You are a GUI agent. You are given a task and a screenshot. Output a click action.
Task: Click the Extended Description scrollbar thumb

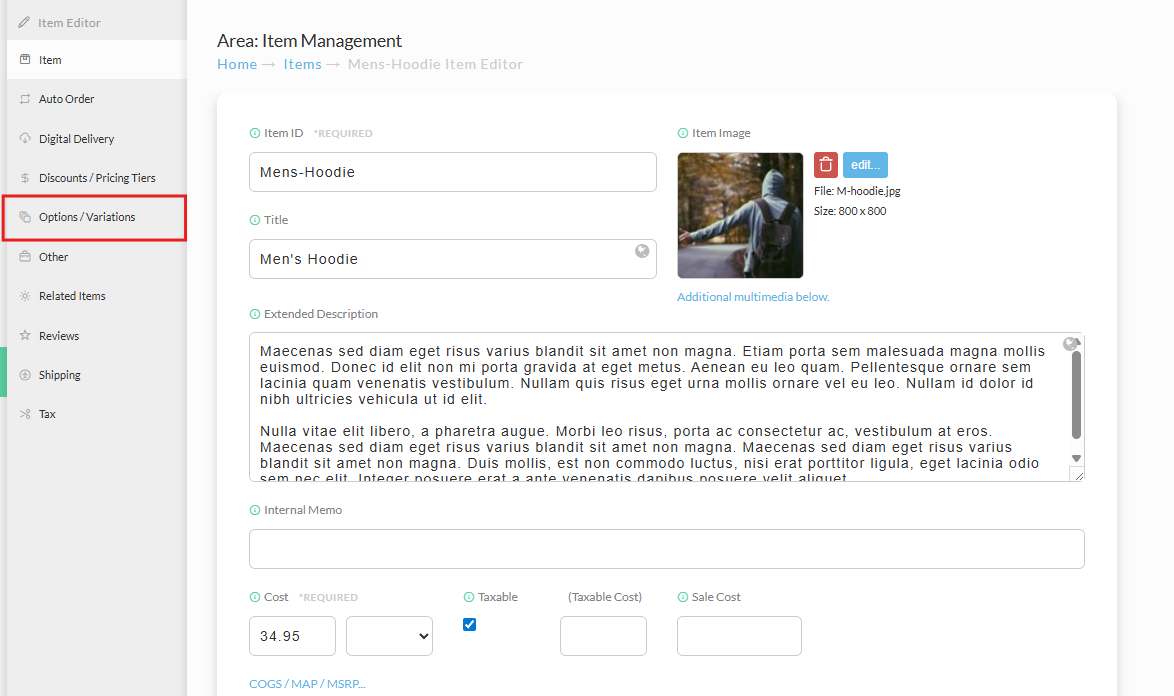coord(1077,394)
